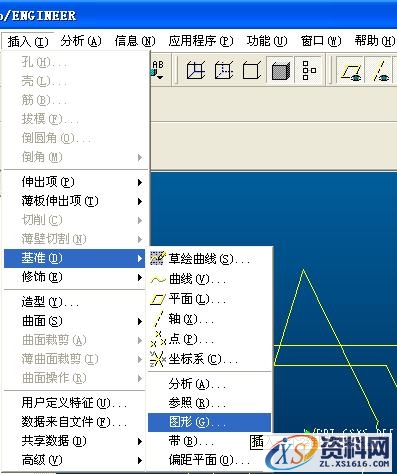The width and height of the screenshot is (397, 474).
Task: Select highlighted 图形(G) option
Action: pyautogui.click(x=210, y=422)
